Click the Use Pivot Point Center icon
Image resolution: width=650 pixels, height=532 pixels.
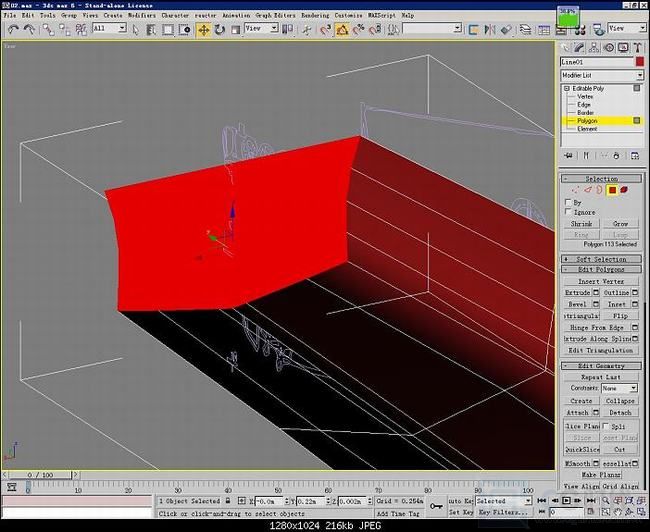(287, 29)
